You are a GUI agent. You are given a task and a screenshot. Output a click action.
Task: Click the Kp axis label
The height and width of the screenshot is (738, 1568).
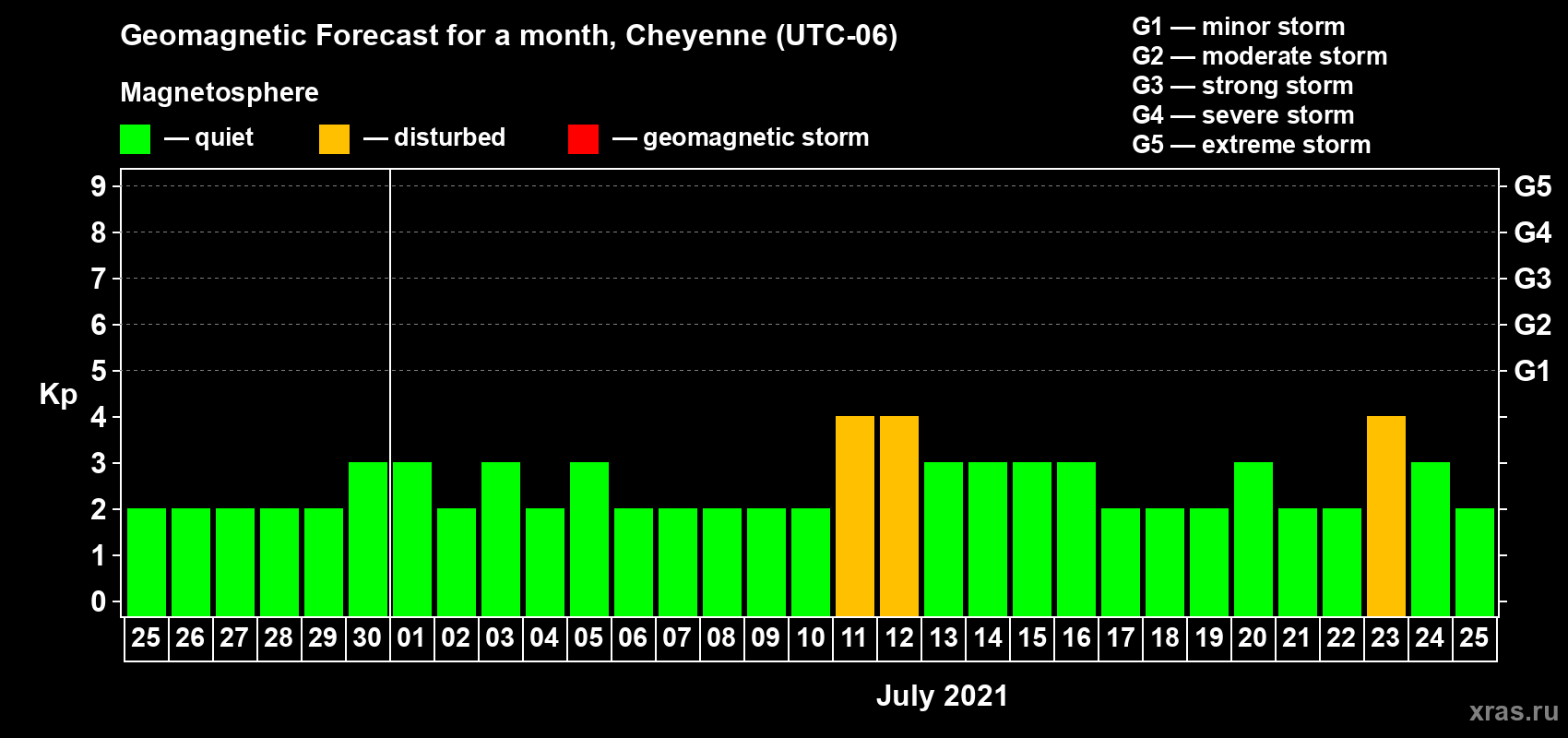point(58,395)
